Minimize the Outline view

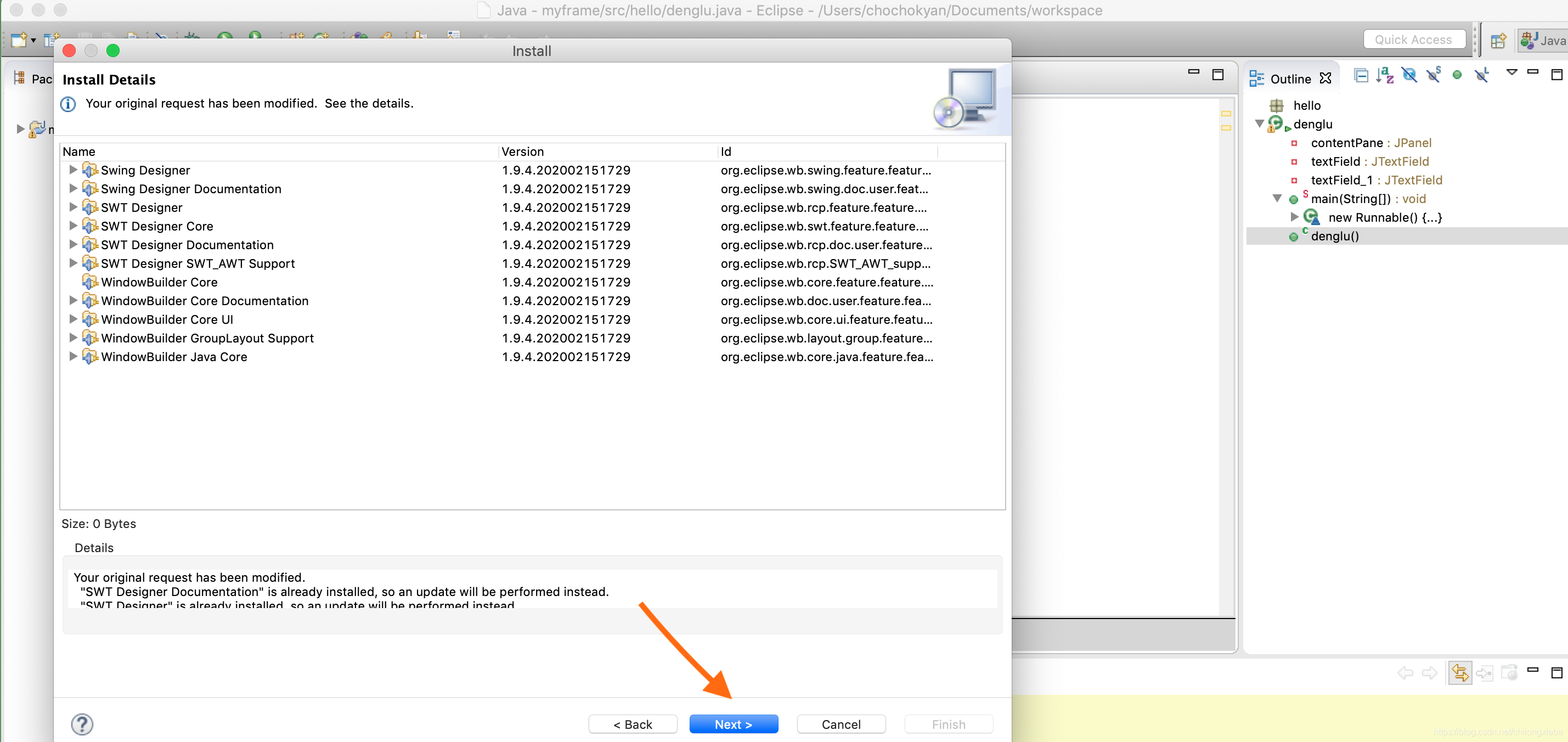coord(1533,72)
